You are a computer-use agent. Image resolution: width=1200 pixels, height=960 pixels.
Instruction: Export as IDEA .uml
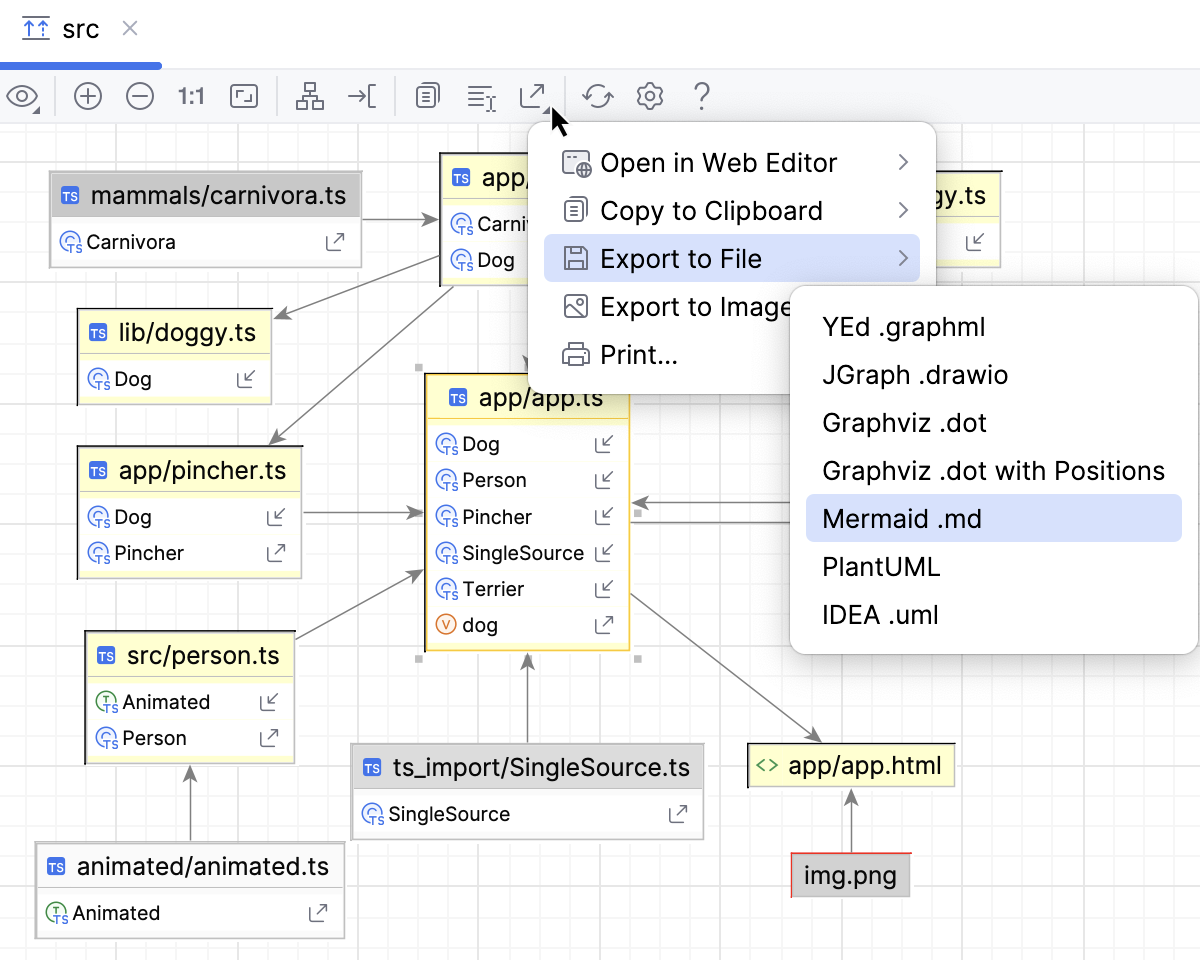(994, 615)
